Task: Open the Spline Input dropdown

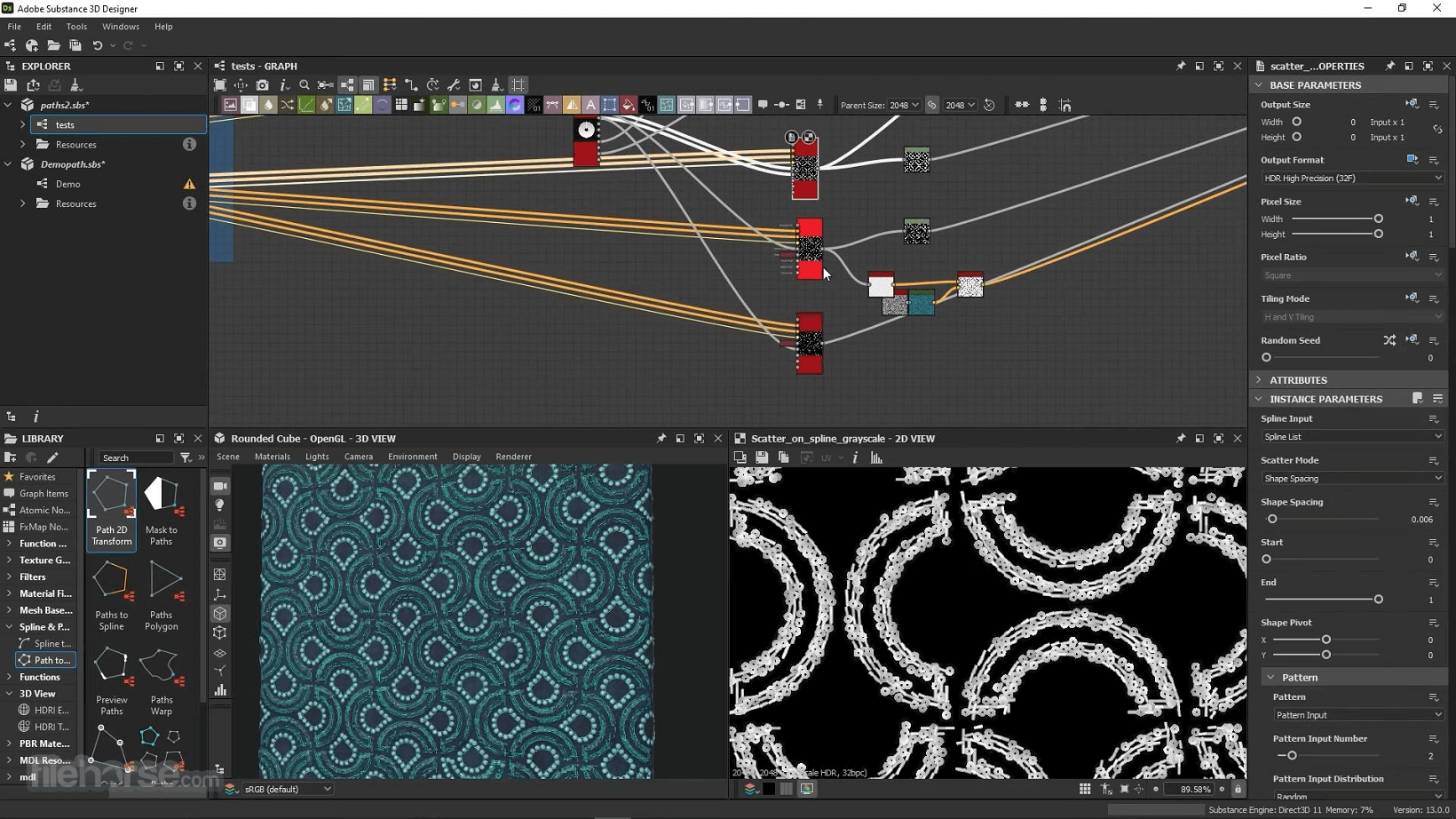Action: tap(1352, 437)
